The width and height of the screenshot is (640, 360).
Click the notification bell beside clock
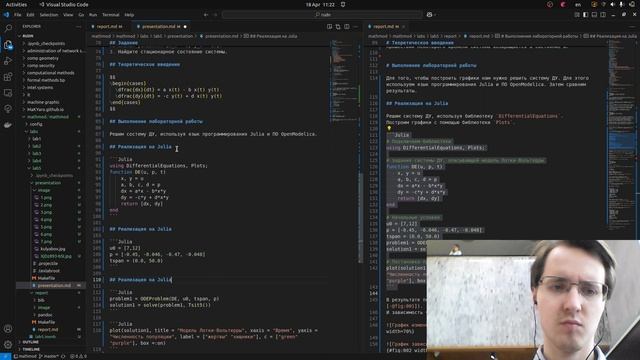point(343,4)
